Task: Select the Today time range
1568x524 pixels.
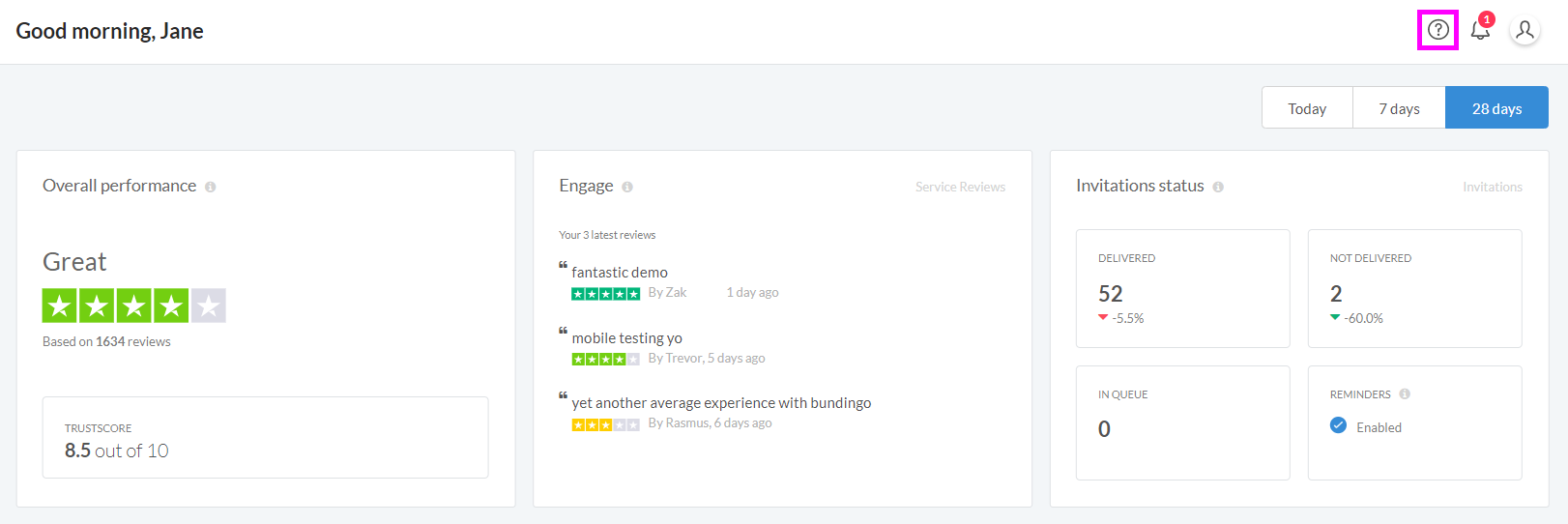Action: pos(1307,108)
